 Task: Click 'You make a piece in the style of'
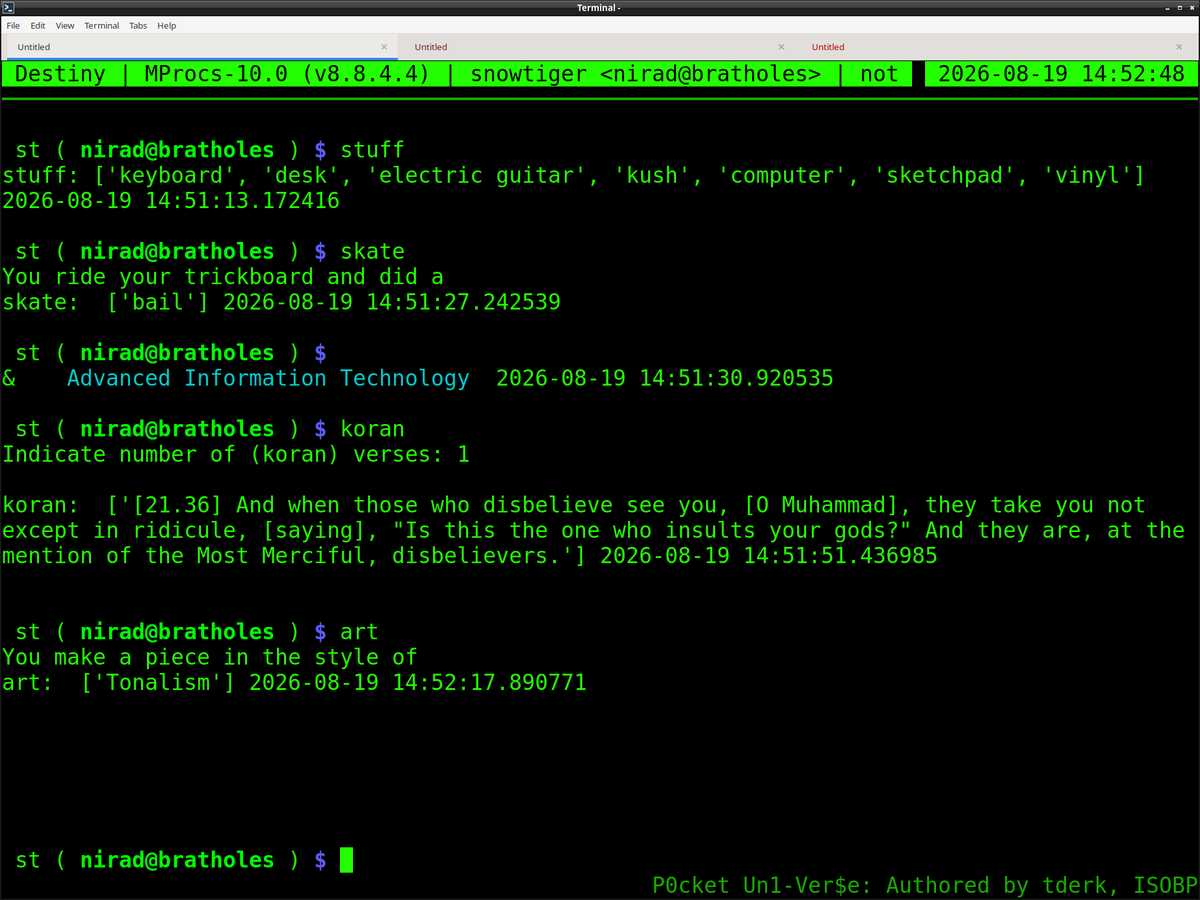tap(210, 658)
